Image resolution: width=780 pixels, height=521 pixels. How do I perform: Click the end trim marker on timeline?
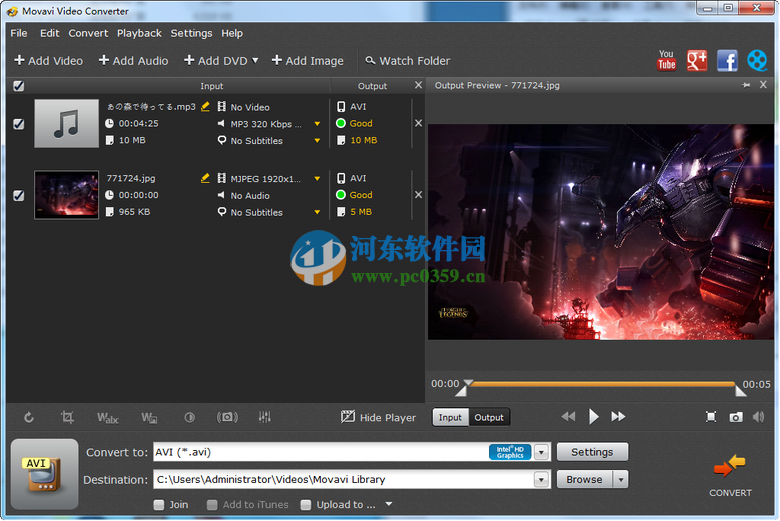(x=740, y=391)
